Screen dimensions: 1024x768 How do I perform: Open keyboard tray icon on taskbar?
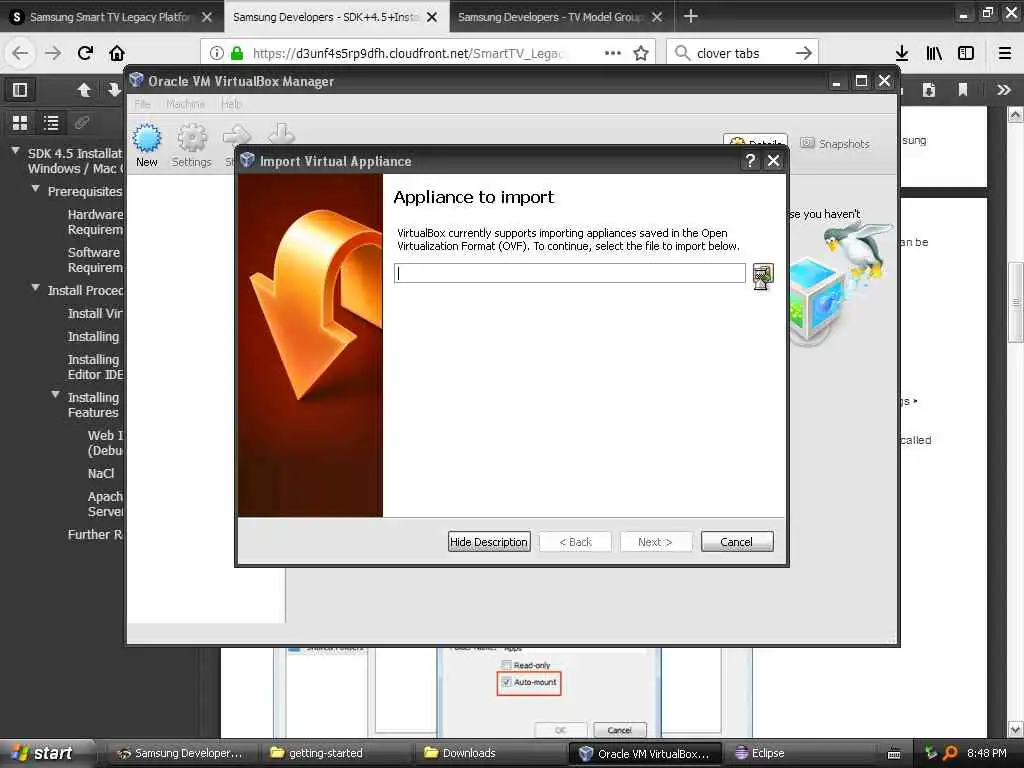click(894, 754)
